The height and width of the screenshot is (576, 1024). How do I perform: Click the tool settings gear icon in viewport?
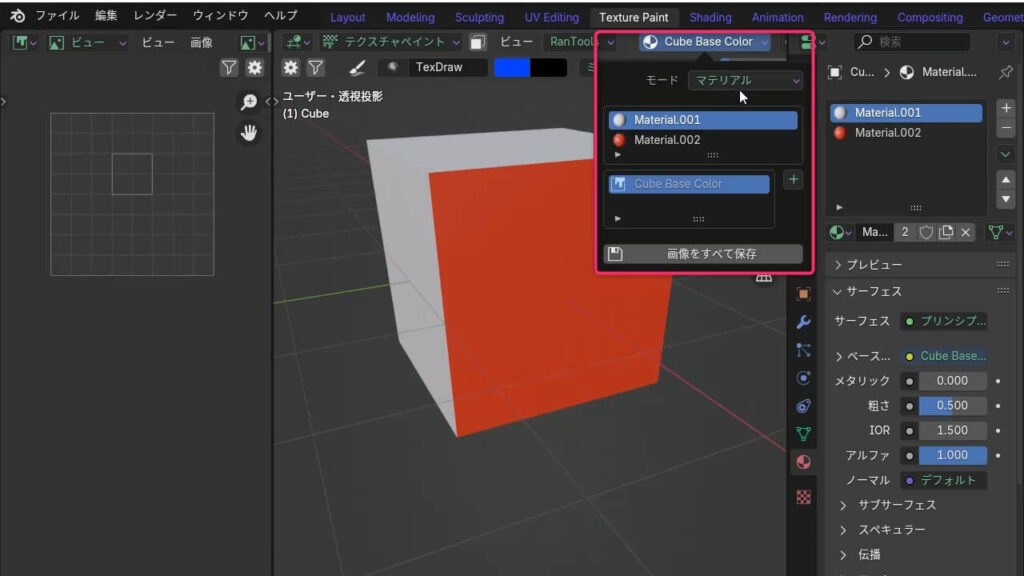[291, 67]
